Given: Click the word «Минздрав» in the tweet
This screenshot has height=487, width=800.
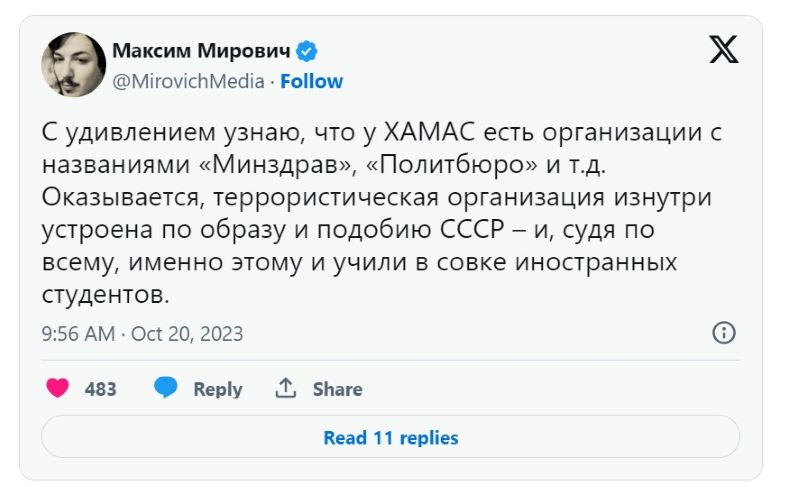Looking at the screenshot, I should (259, 164).
